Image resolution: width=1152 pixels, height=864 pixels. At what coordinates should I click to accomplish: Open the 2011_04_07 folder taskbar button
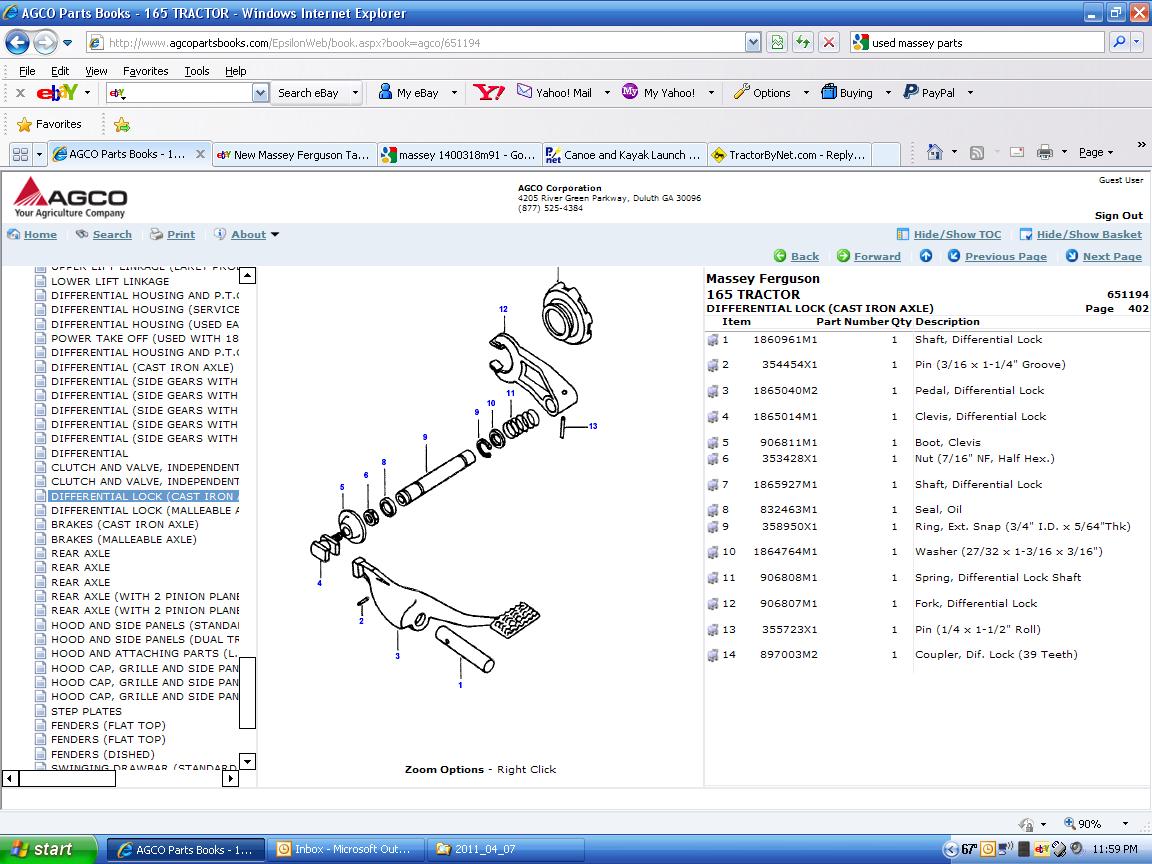click(x=506, y=849)
